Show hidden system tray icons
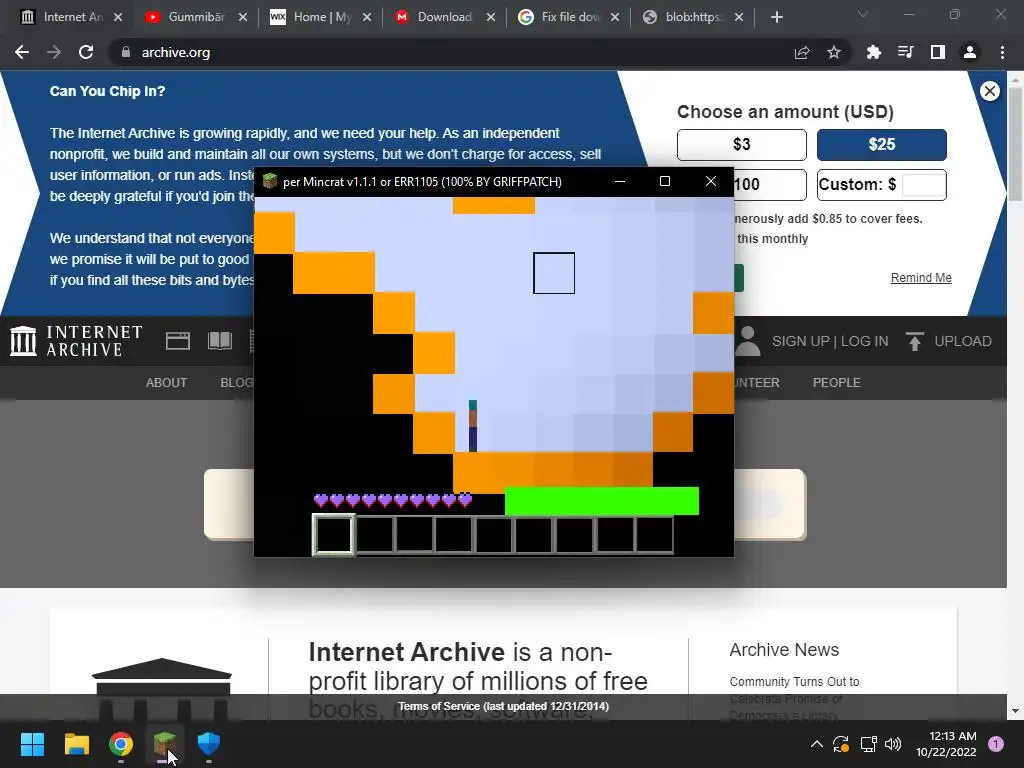This screenshot has width=1024, height=768. (816, 744)
